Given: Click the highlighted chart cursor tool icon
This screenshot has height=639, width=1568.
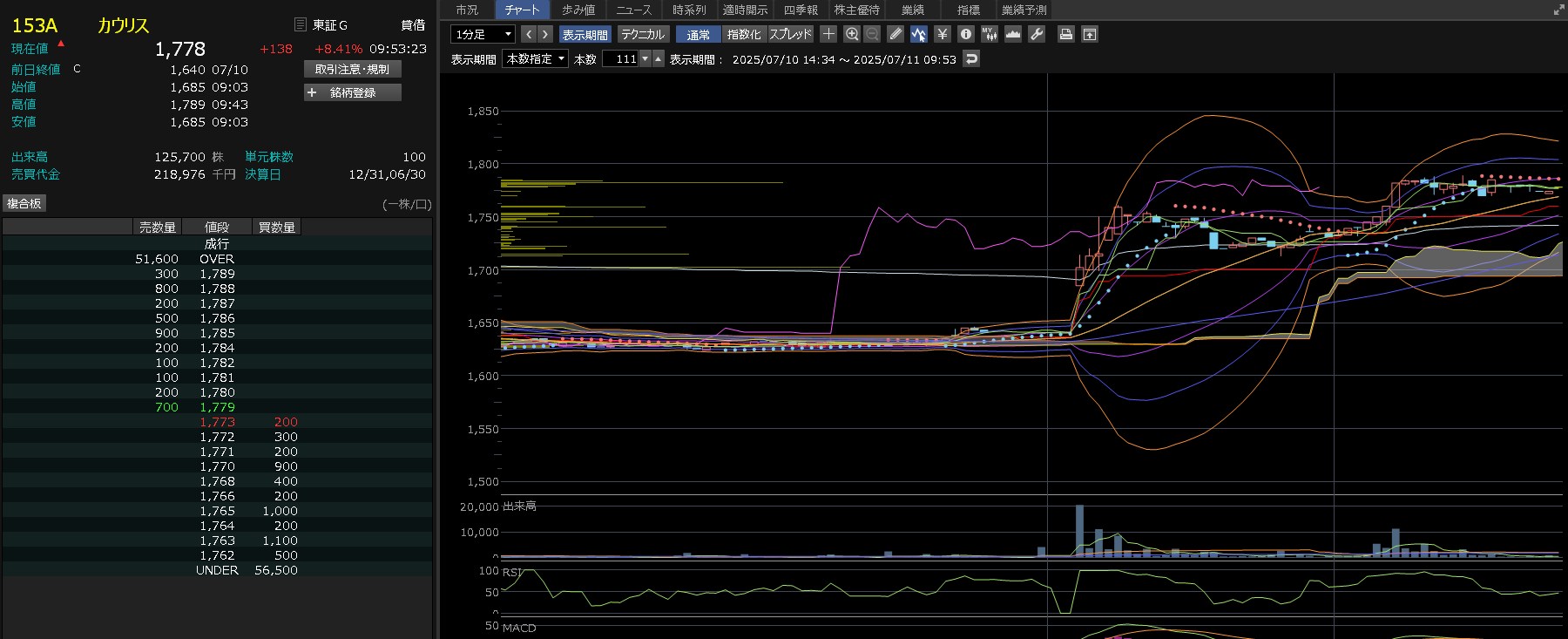Looking at the screenshot, I should [918, 34].
